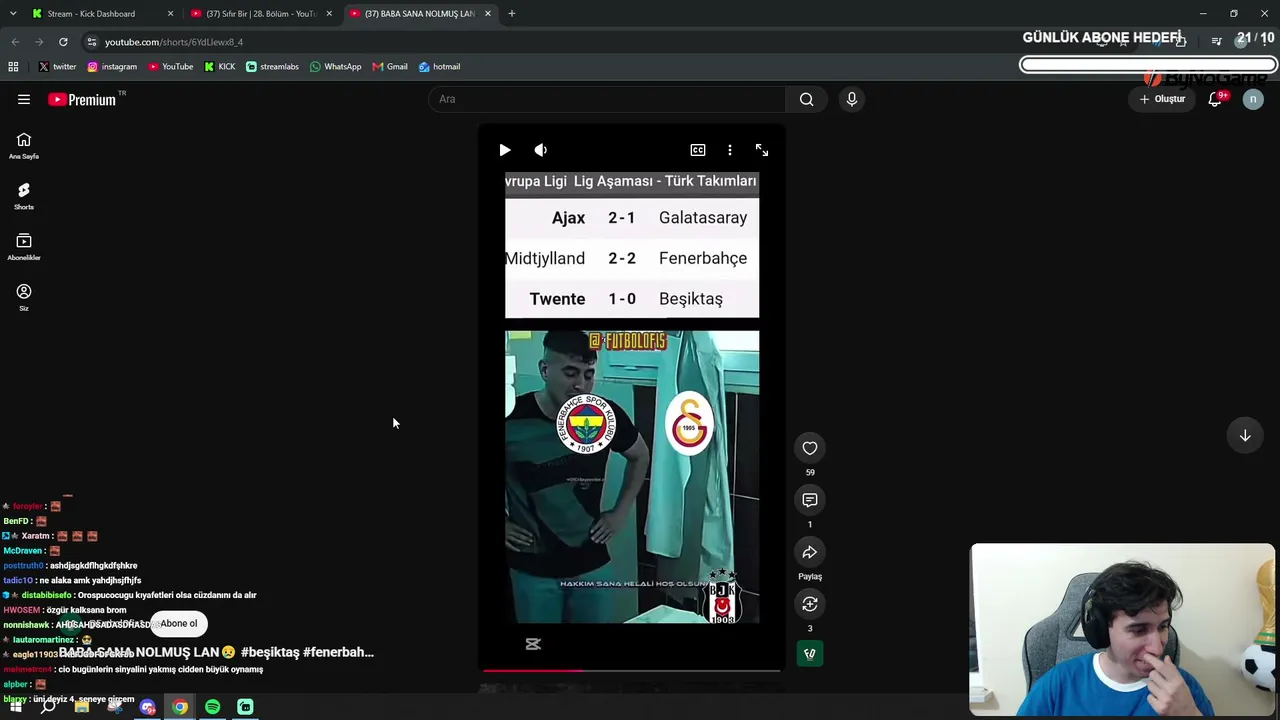
Task: Go back to the previous page
Action: 15,42
